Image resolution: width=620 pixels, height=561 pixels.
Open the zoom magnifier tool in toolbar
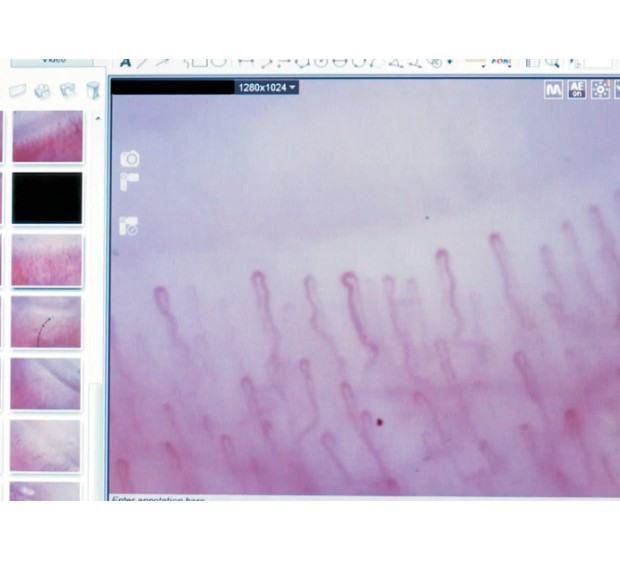[552, 62]
